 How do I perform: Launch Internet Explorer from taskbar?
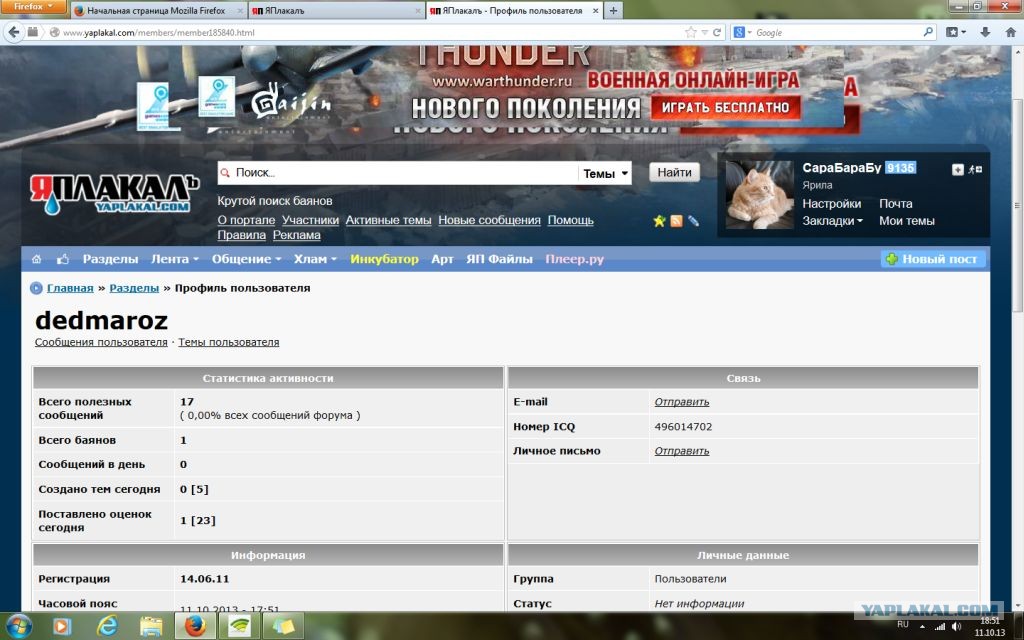coord(107,626)
